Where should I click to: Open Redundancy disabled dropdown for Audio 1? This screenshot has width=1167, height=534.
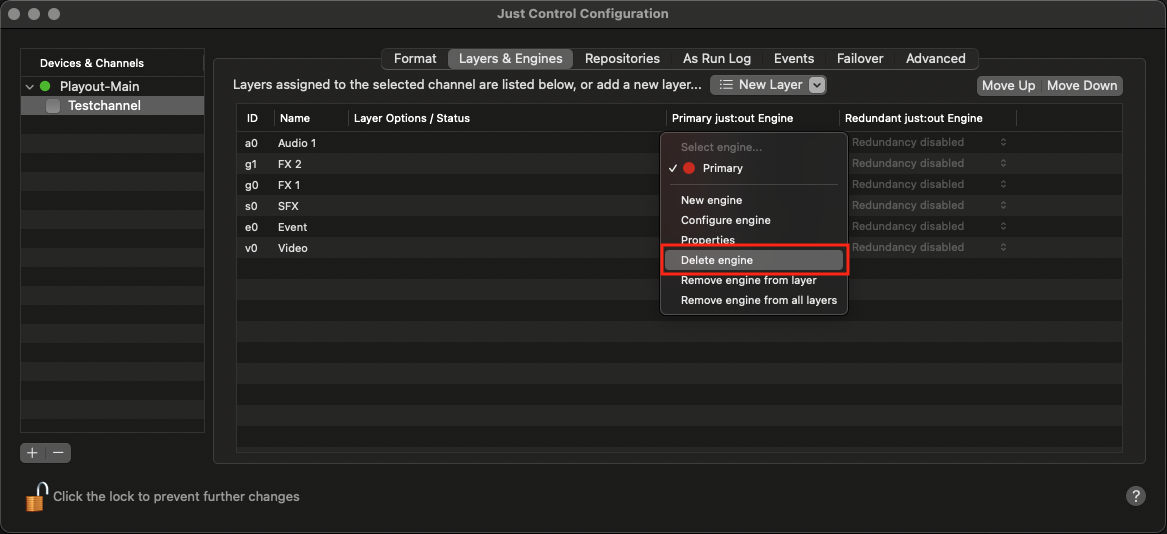click(x=929, y=142)
